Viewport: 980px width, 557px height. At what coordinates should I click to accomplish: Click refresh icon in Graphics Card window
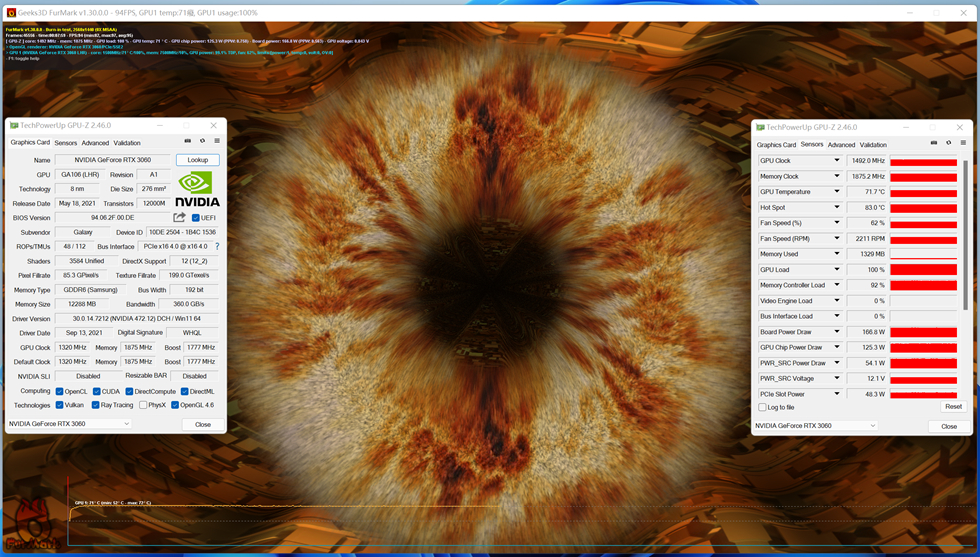point(202,141)
